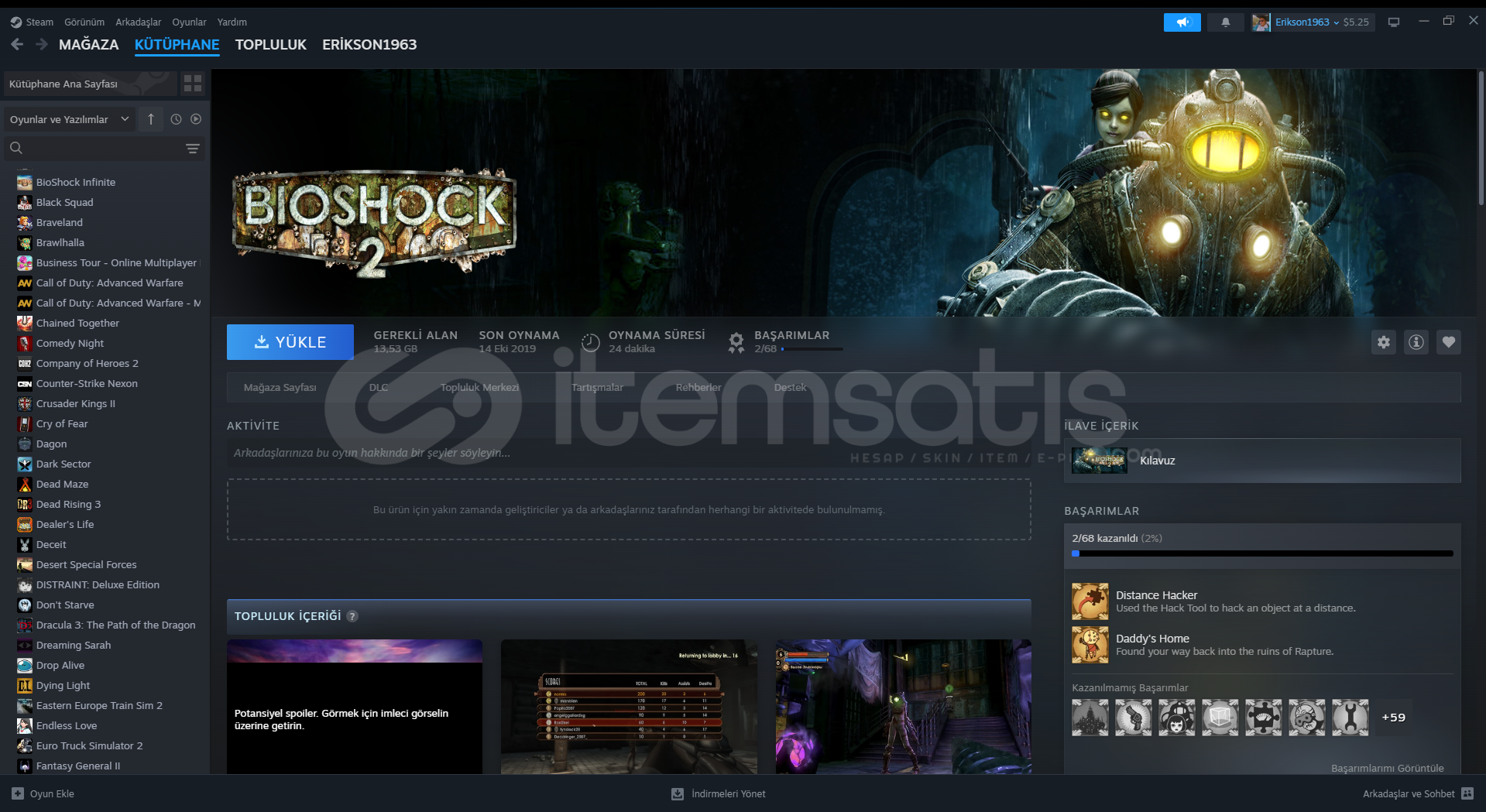Switch library to grid view icon

click(193, 84)
